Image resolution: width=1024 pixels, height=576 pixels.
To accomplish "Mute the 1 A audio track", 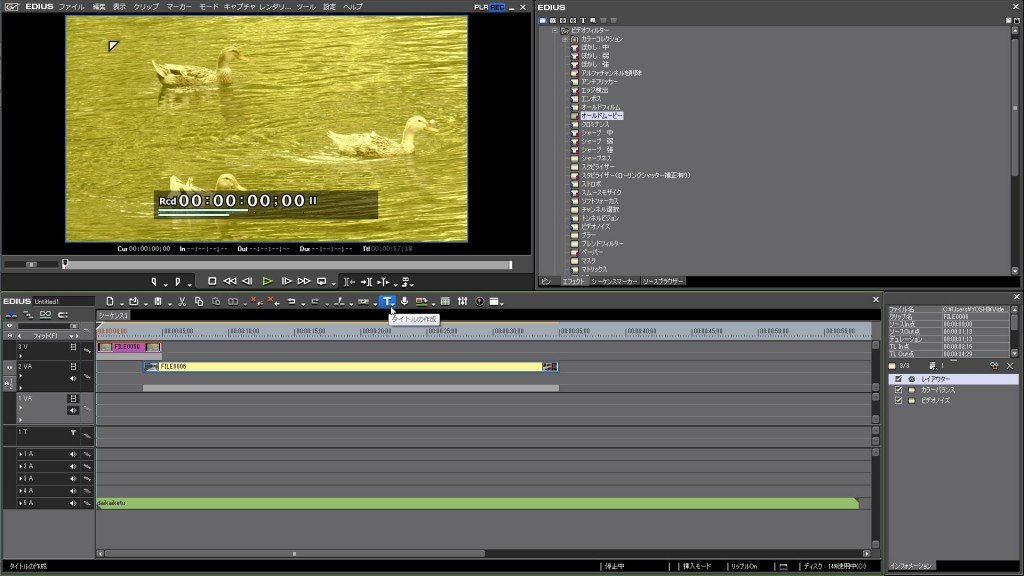I will [x=73, y=454].
